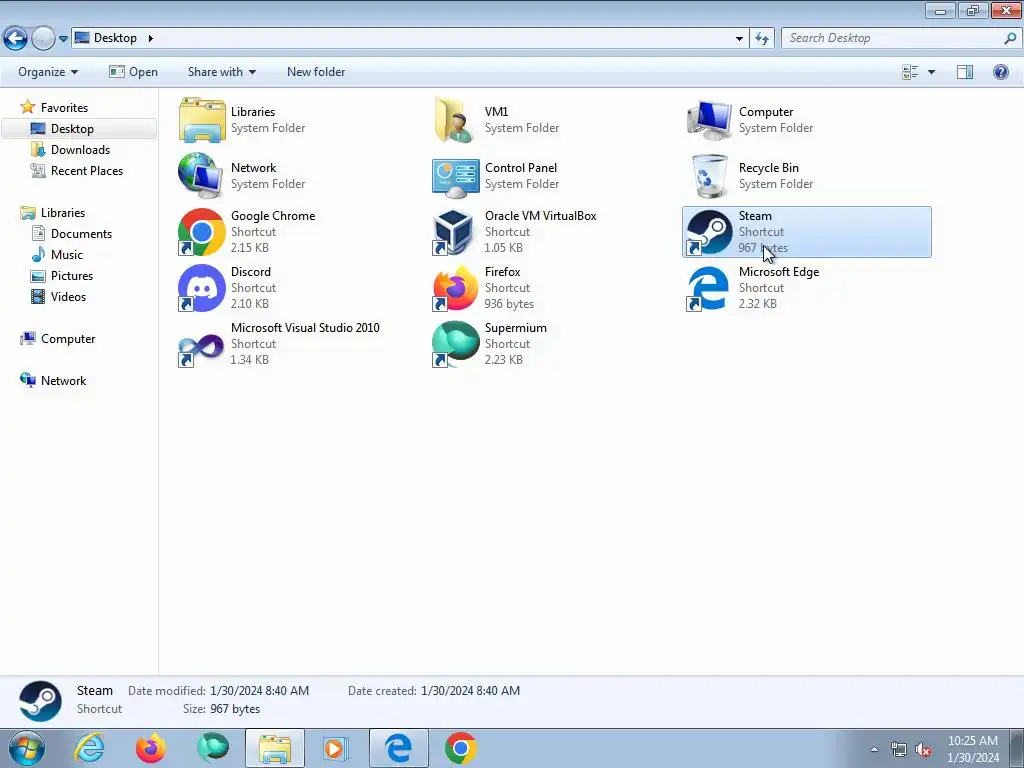Select the Oracle VM VirtualBox shortcut icon

point(453,232)
